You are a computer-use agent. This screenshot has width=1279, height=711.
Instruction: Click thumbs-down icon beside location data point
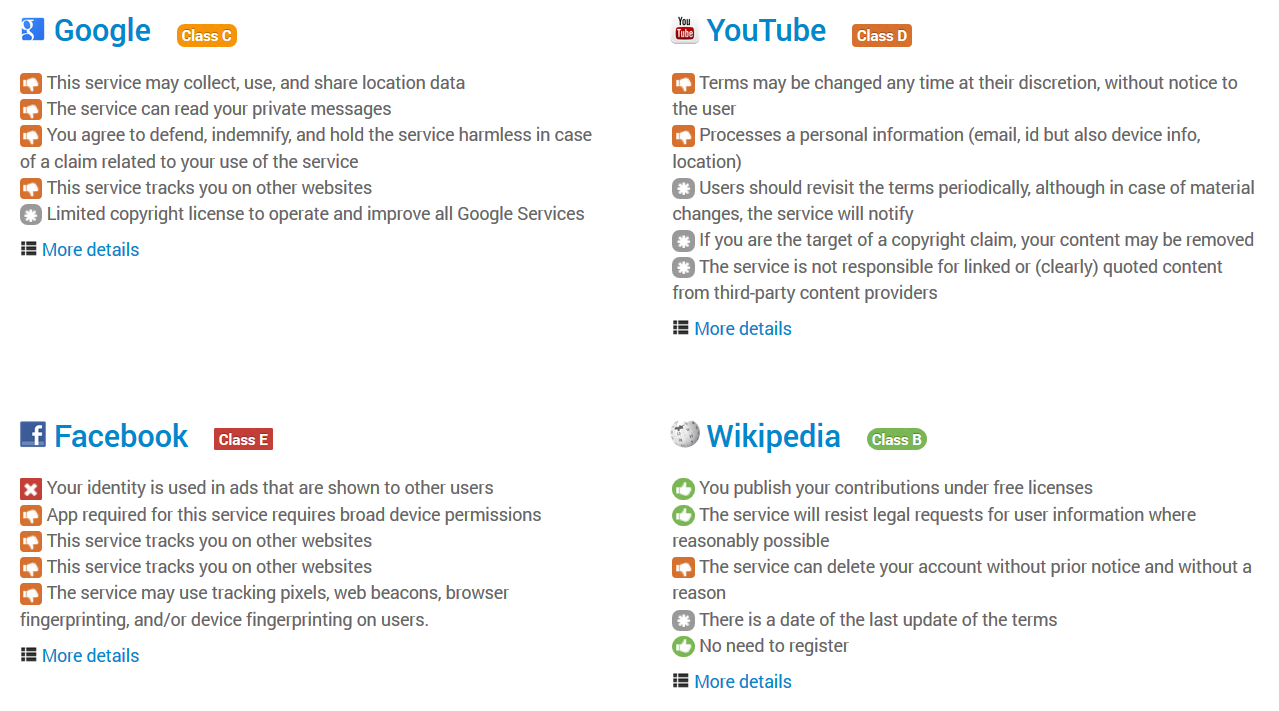pyautogui.click(x=31, y=84)
